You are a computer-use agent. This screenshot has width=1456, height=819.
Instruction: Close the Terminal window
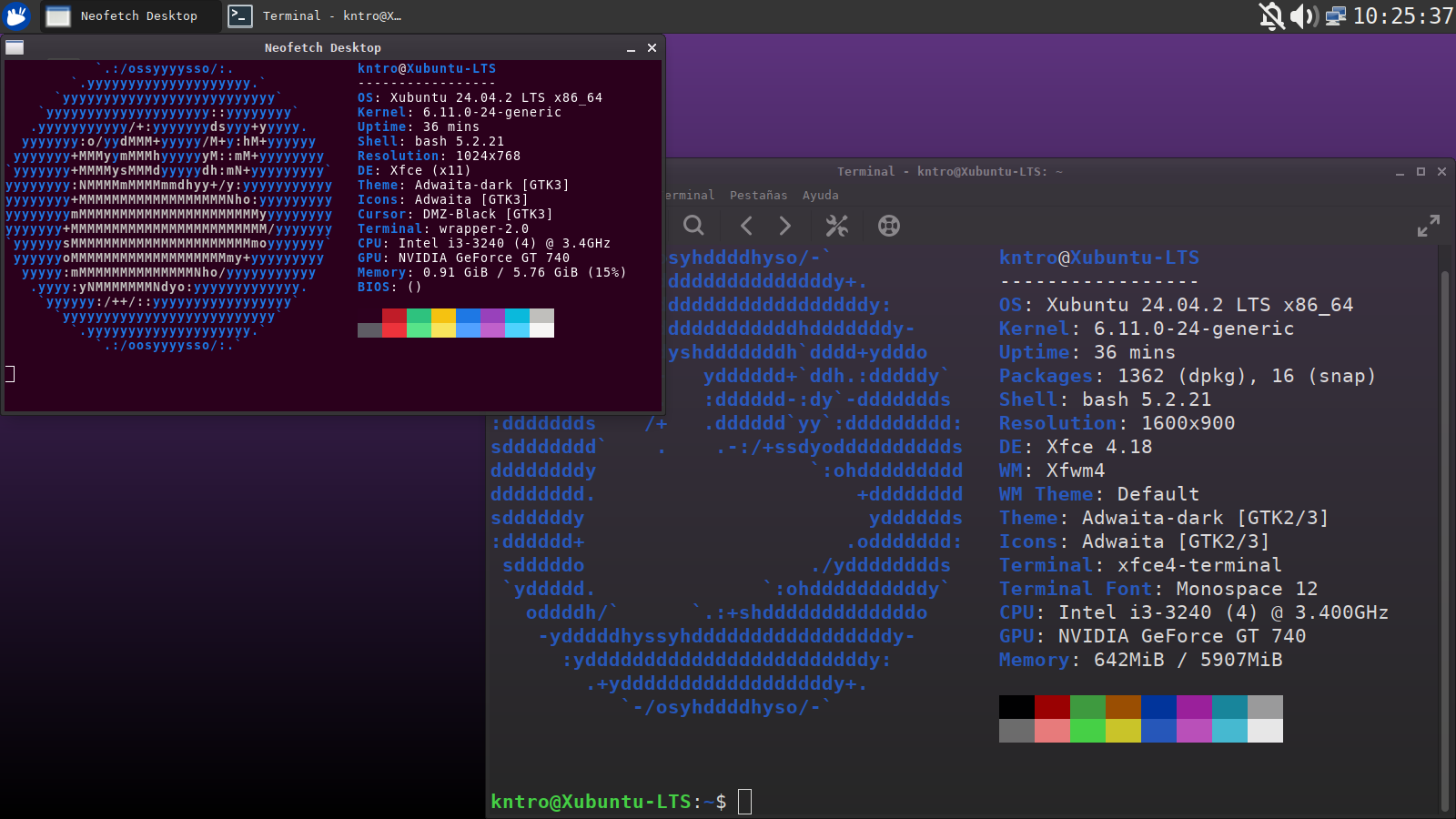pyautogui.click(x=1441, y=171)
